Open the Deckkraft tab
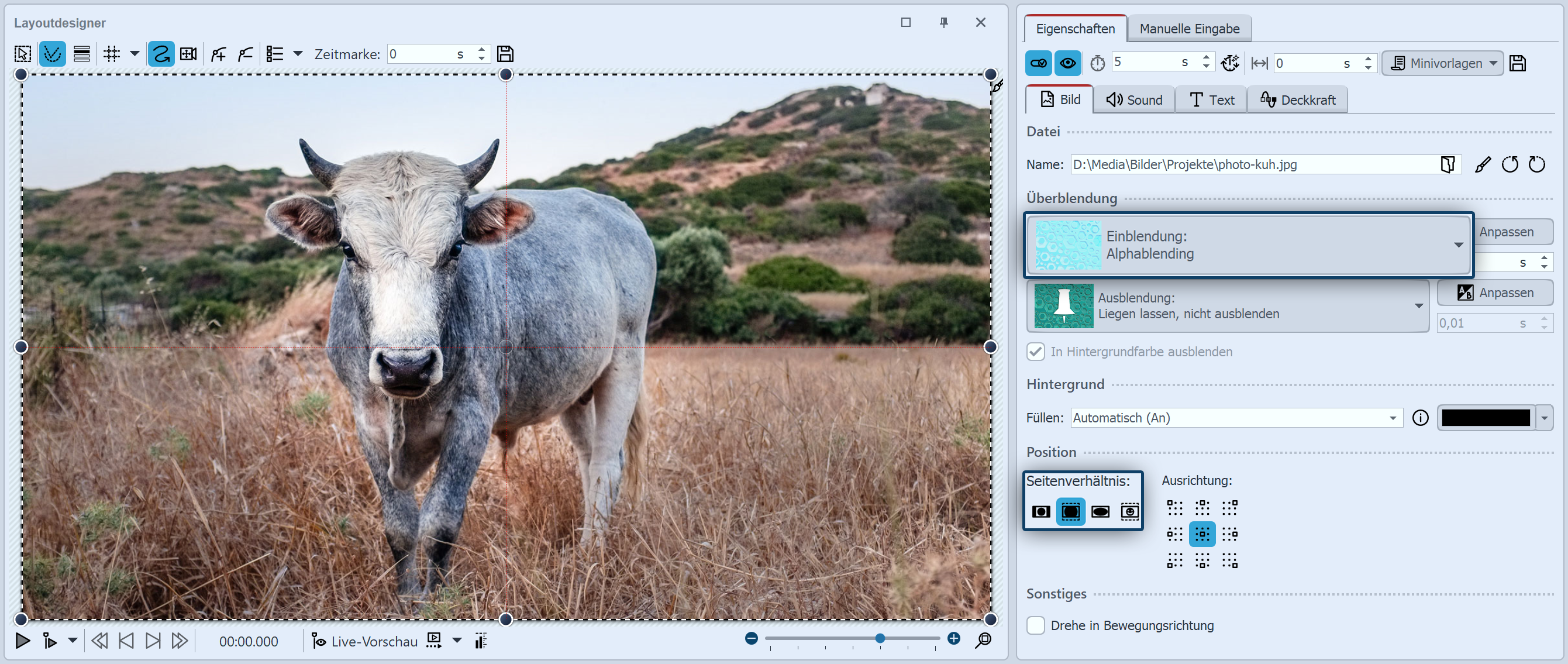The width and height of the screenshot is (1568, 664). (1297, 100)
